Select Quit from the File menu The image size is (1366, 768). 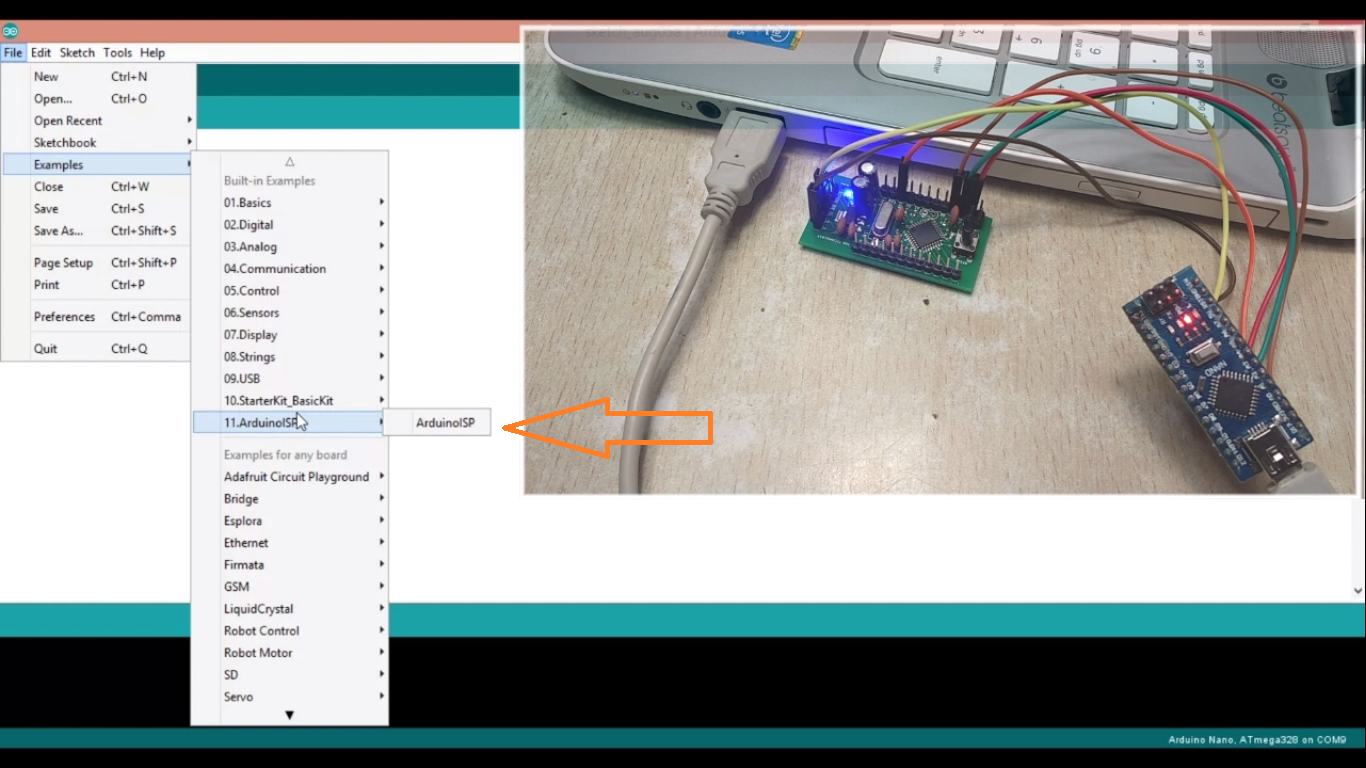[43, 348]
